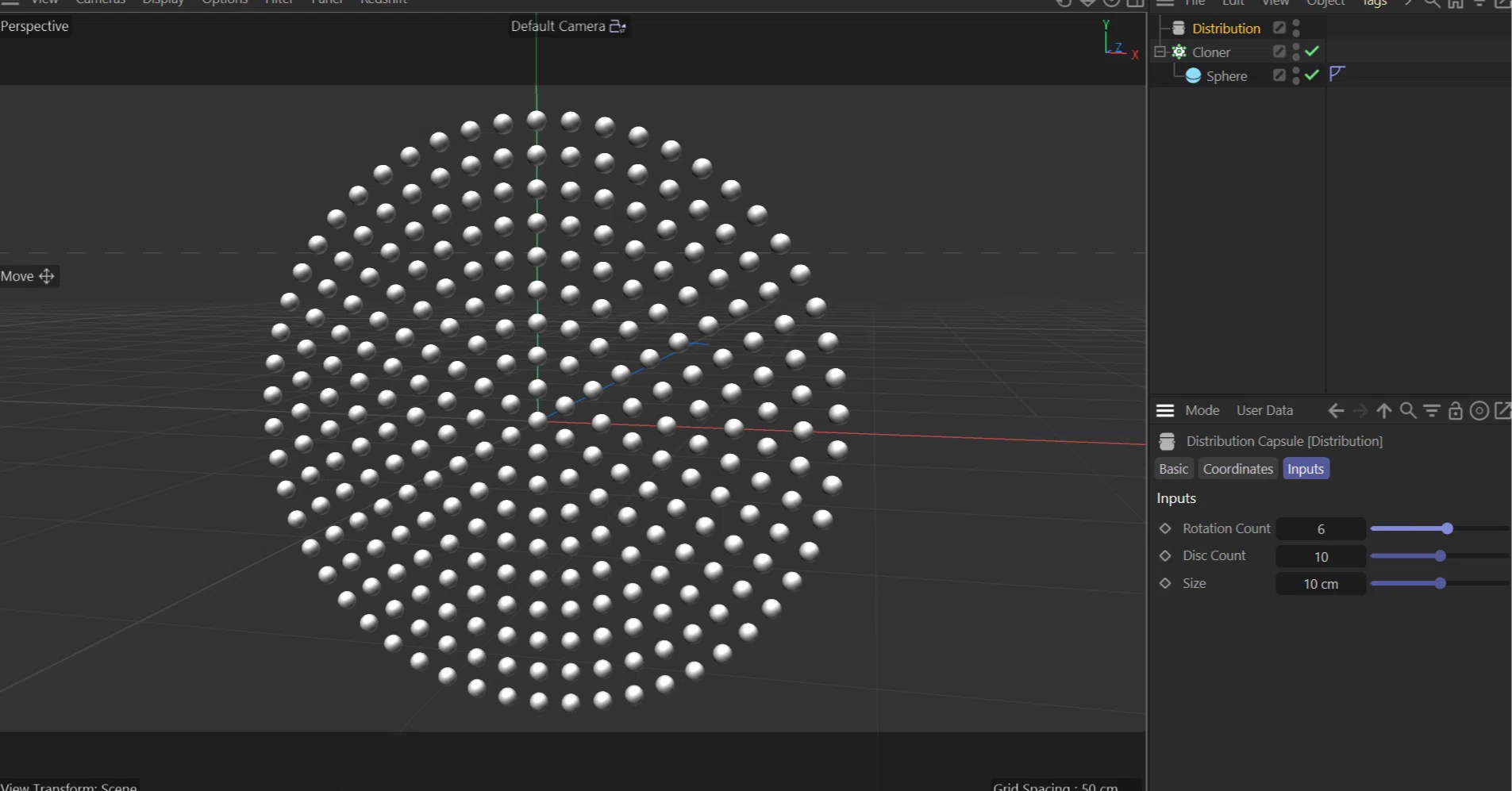1512x791 pixels.
Task: Open the Attribute Manager hamburger menu
Action: (1165, 410)
